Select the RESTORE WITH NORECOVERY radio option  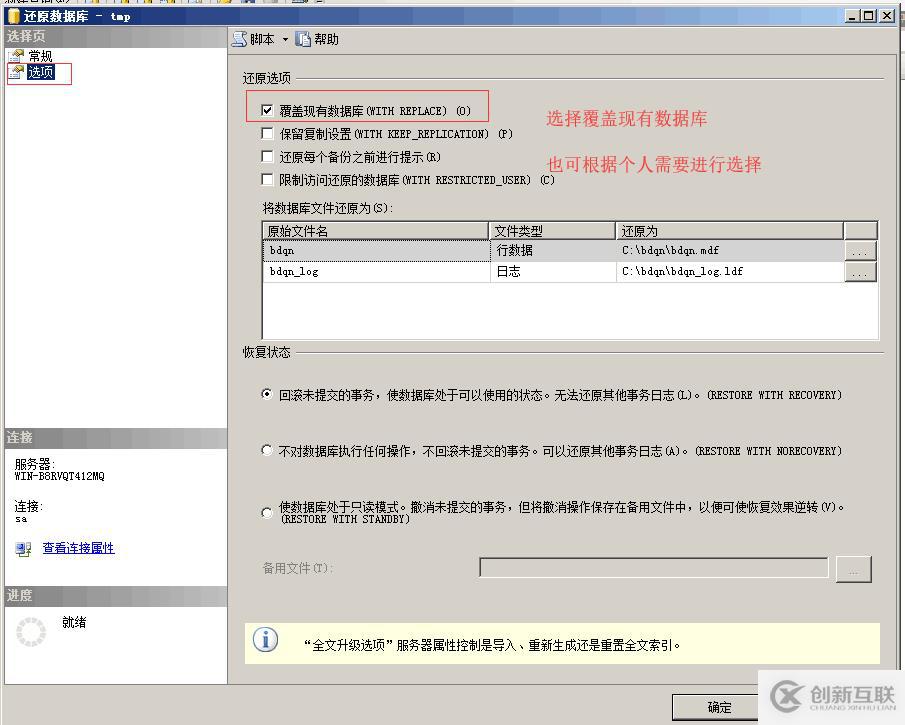(x=266, y=450)
